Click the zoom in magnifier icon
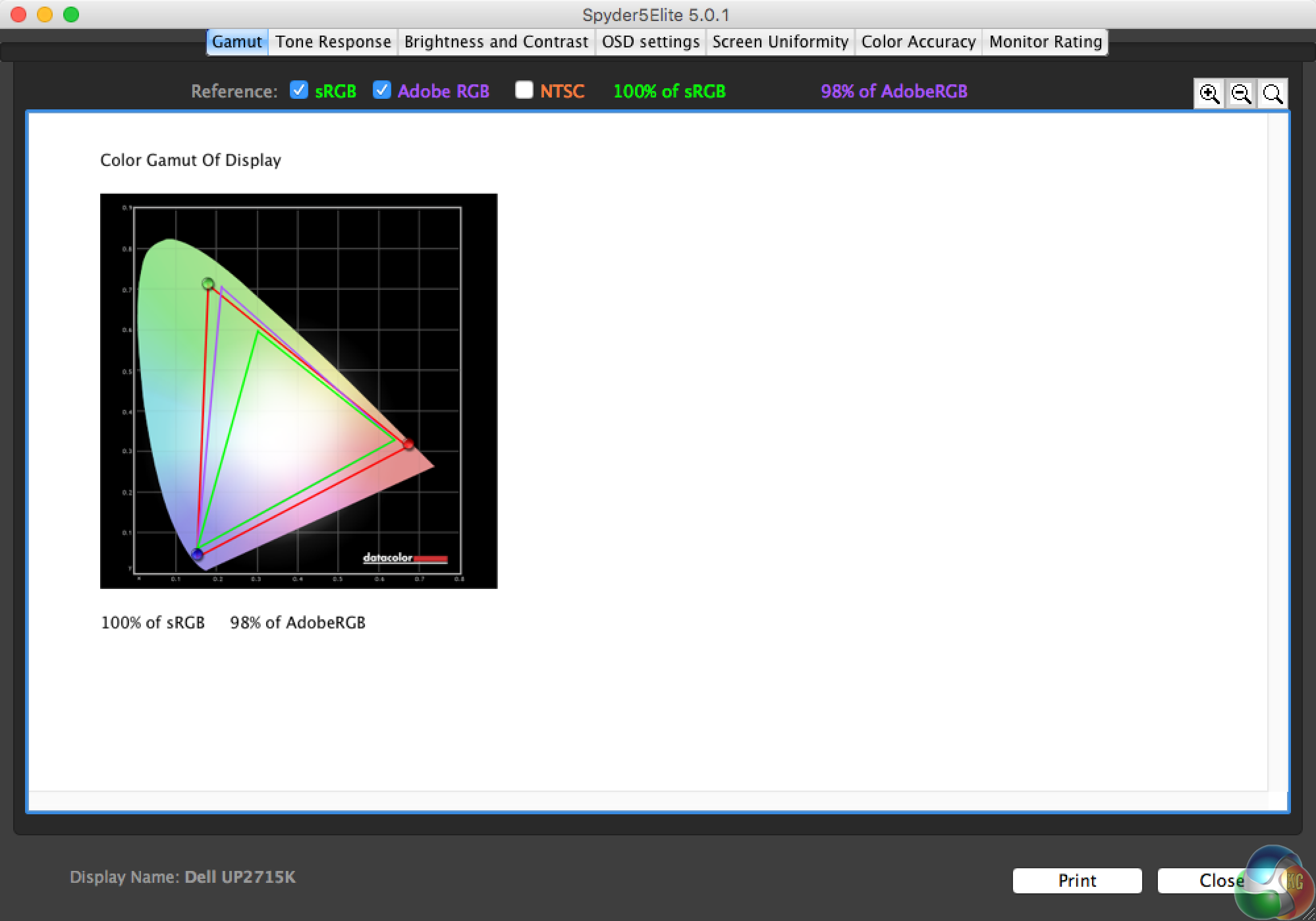 click(x=1209, y=94)
